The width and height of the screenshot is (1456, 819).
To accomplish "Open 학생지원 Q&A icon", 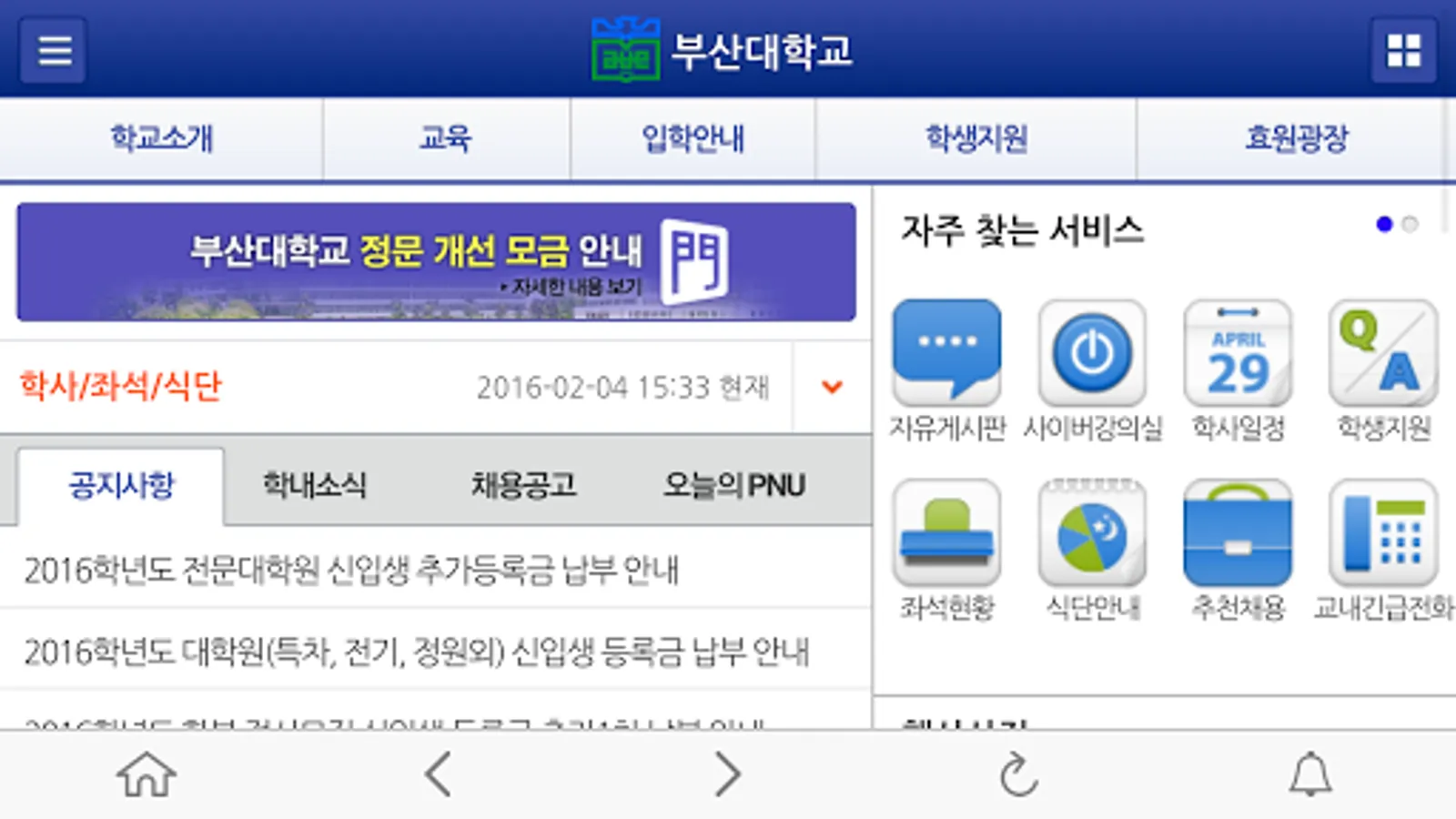I will coord(1383,353).
